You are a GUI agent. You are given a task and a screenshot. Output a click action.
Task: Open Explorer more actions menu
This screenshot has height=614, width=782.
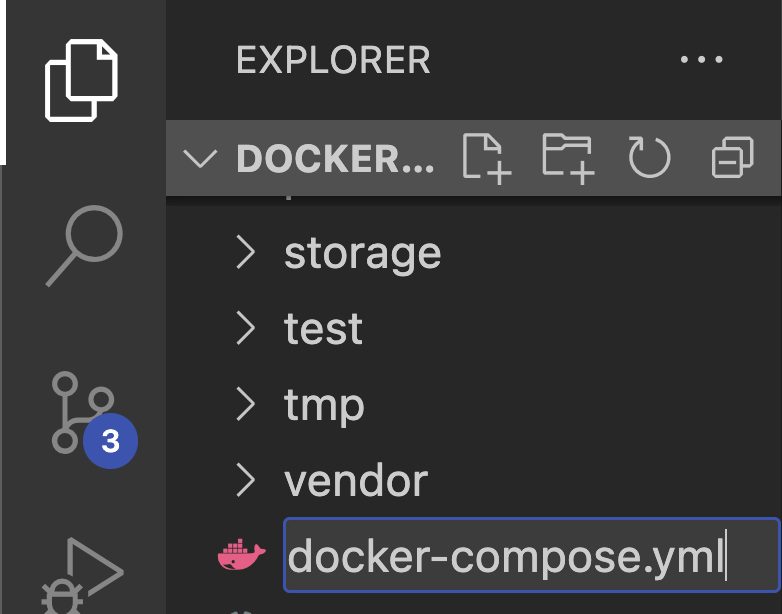(x=700, y=60)
